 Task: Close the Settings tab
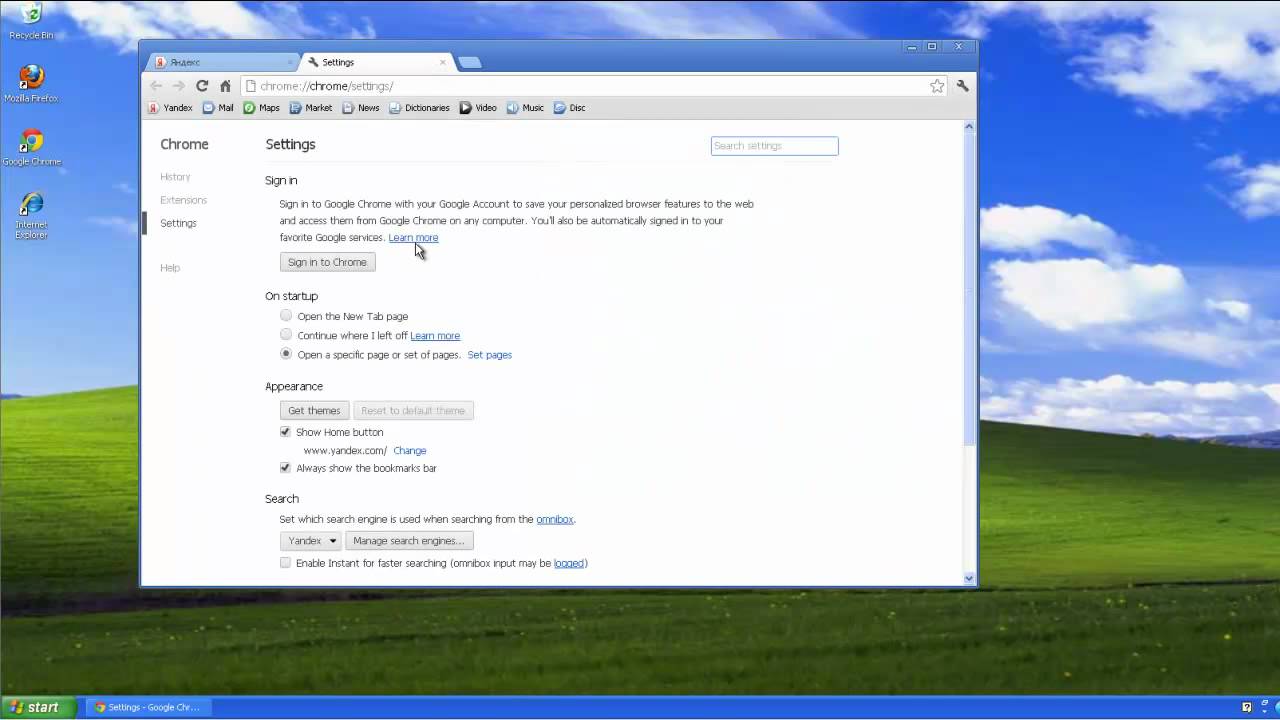tap(443, 62)
